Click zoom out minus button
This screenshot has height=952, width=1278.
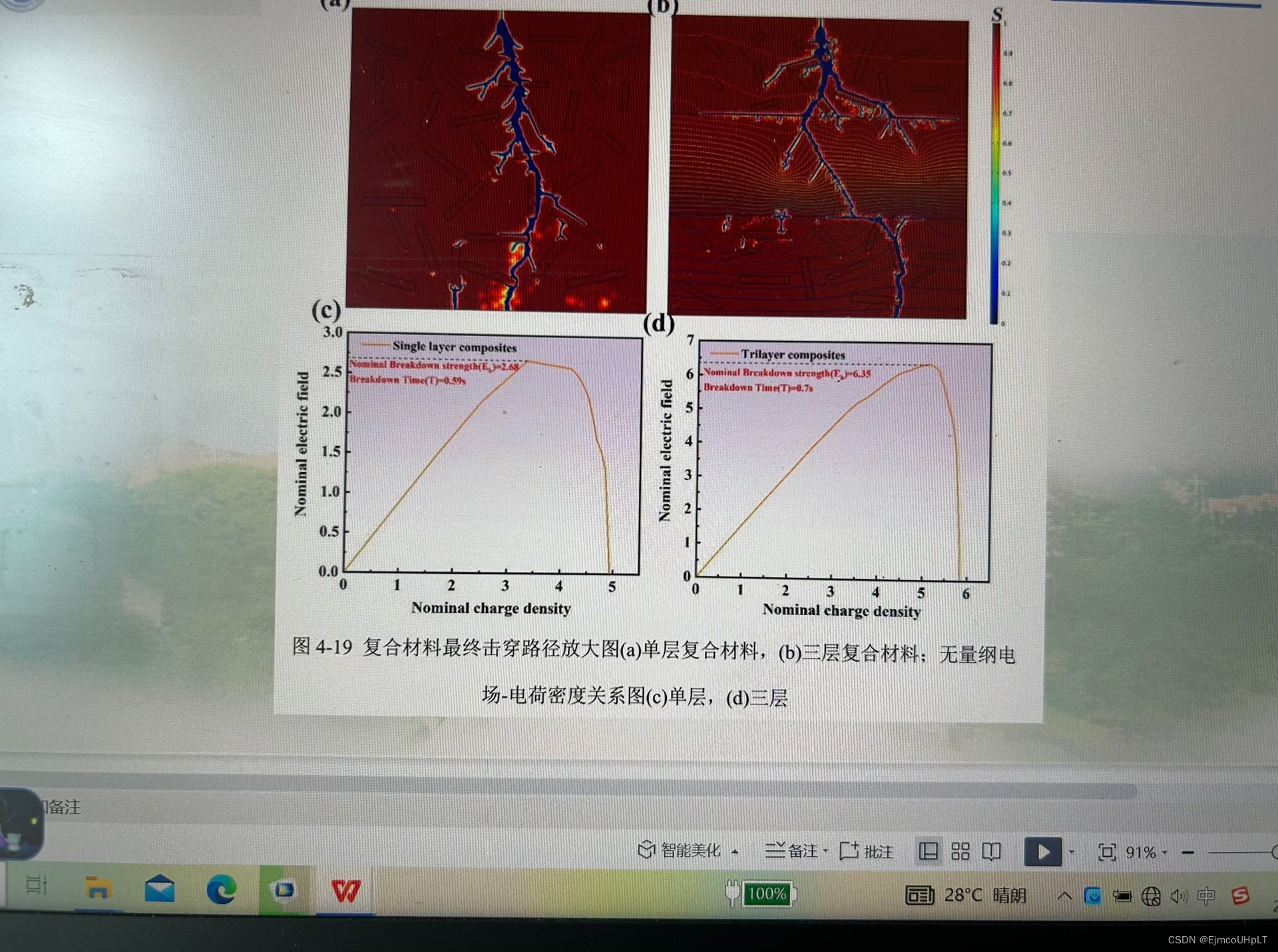pyautogui.click(x=1187, y=852)
